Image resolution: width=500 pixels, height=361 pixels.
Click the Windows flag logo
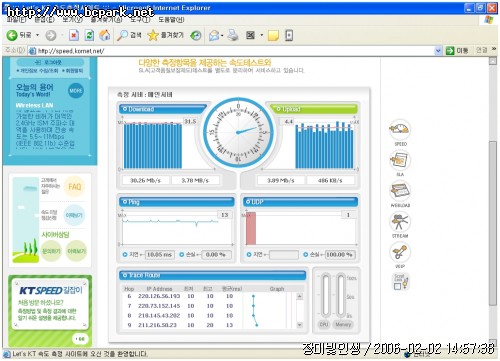click(489, 20)
